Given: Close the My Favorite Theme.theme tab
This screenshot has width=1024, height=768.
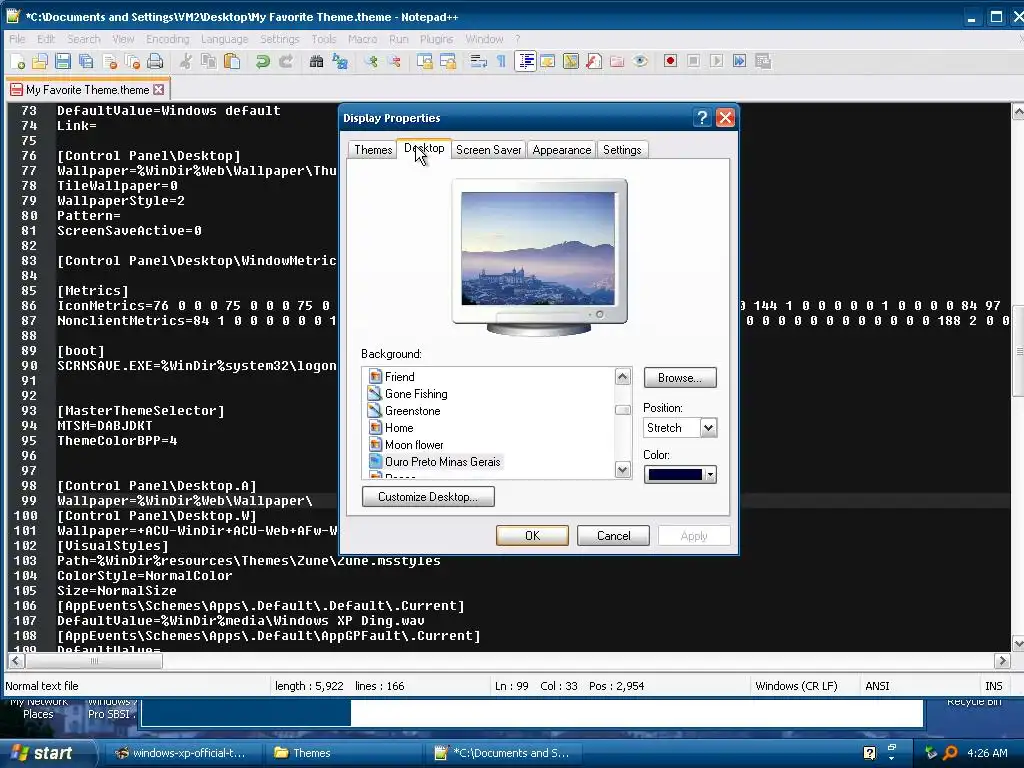Looking at the screenshot, I should pyautogui.click(x=159, y=89).
